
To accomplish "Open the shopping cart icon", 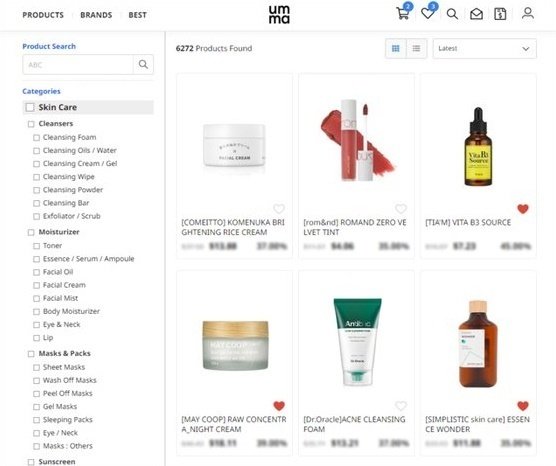I will [x=403, y=13].
